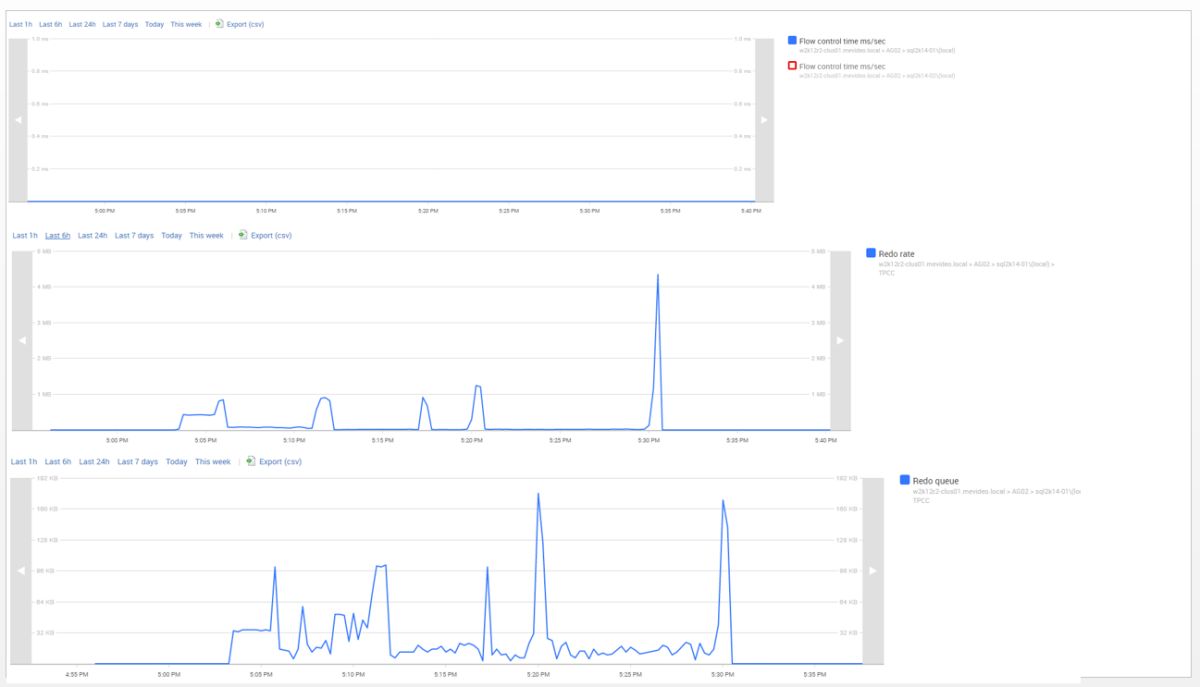The height and width of the screenshot is (687, 1200).
Task: Click the 5:40 PM label on Redo rate axis
Action: 825,440
